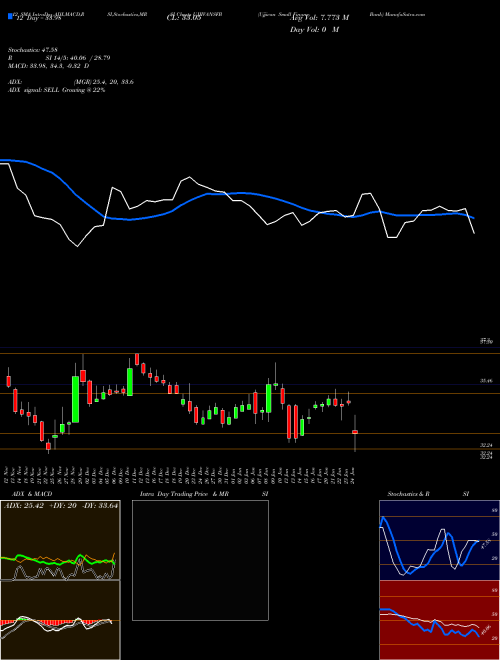
Task: Click the 'SI 14/3: 40.06 / 28.79' reading
Action: [x=78, y=58]
